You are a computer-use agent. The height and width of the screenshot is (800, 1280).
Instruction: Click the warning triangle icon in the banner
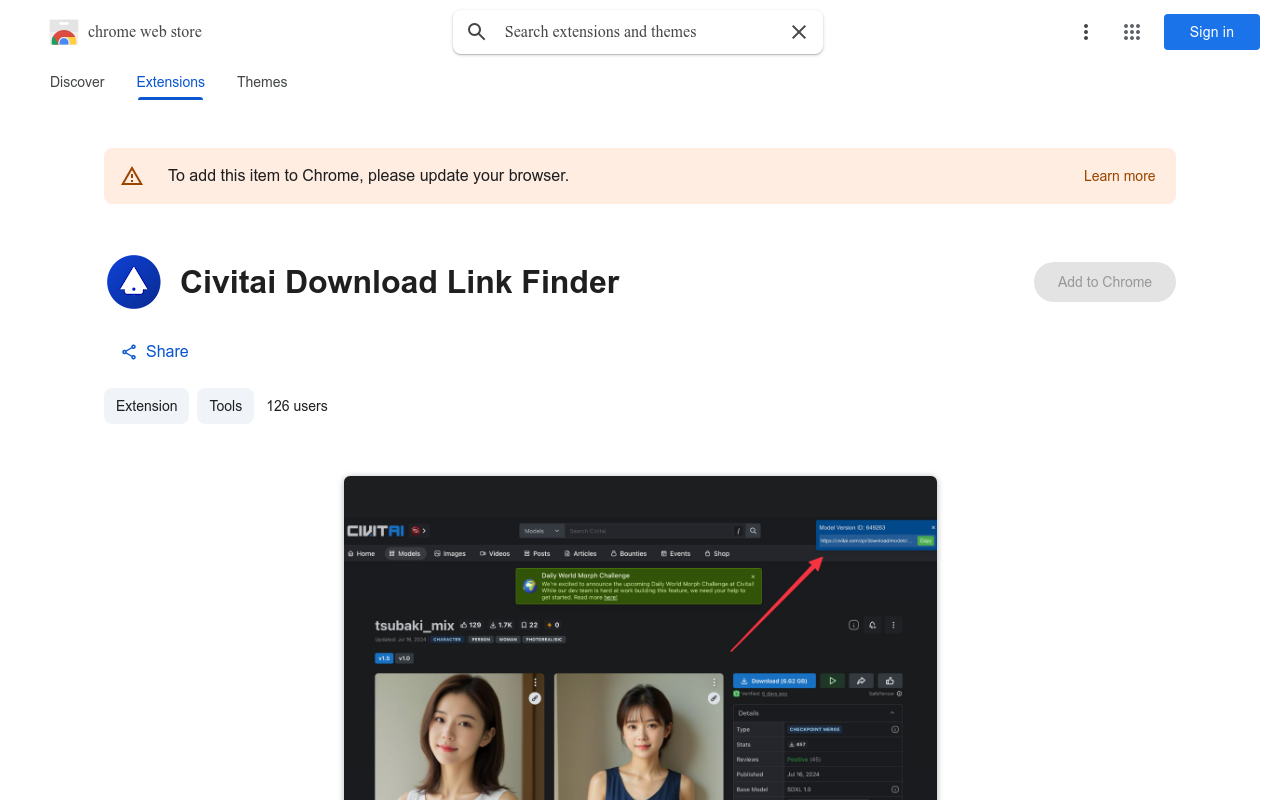click(131, 175)
